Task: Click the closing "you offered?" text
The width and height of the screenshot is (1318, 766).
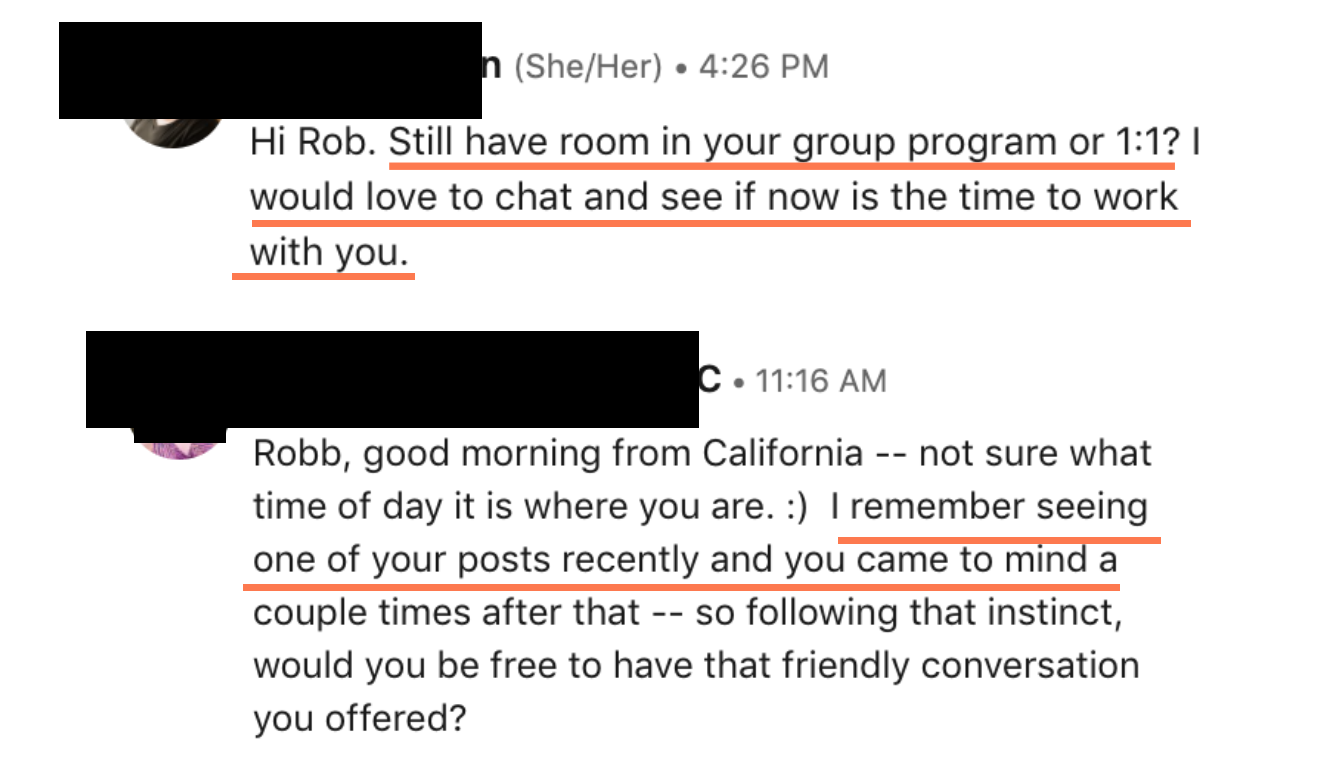Action: pyautogui.click(x=359, y=718)
